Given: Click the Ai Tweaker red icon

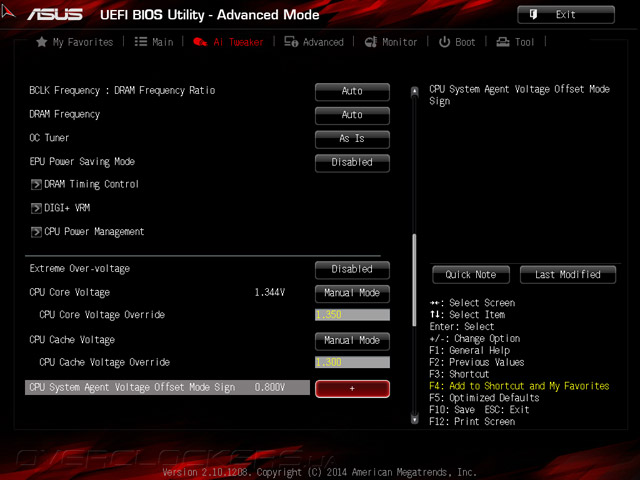Looking at the screenshot, I should coord(200,42).
